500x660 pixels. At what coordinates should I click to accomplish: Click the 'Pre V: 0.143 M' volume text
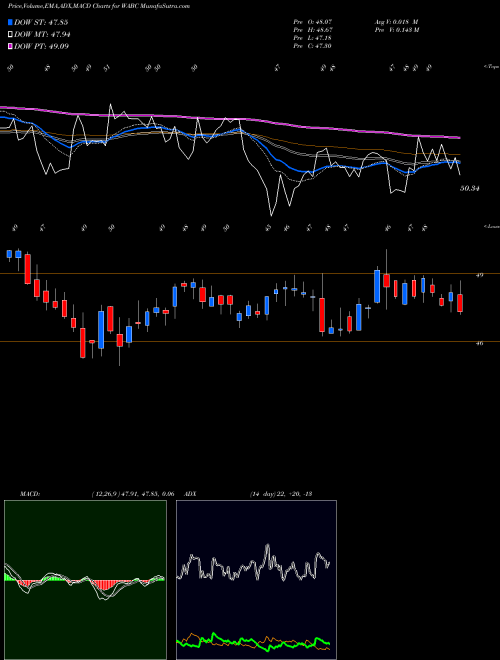(x=396, y=30)
